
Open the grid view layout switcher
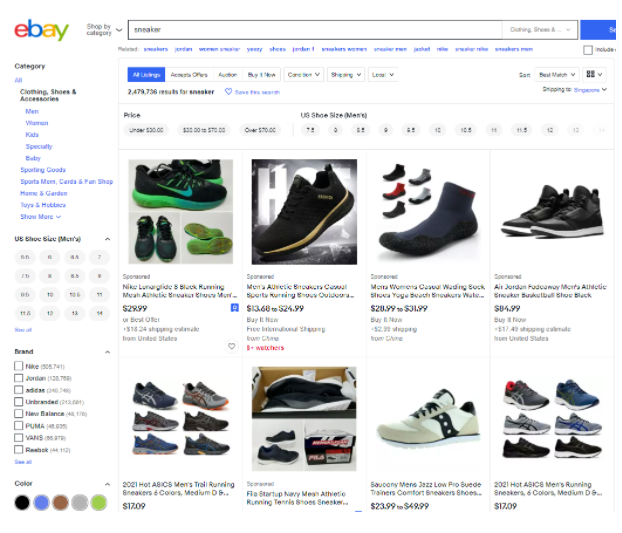594,74
